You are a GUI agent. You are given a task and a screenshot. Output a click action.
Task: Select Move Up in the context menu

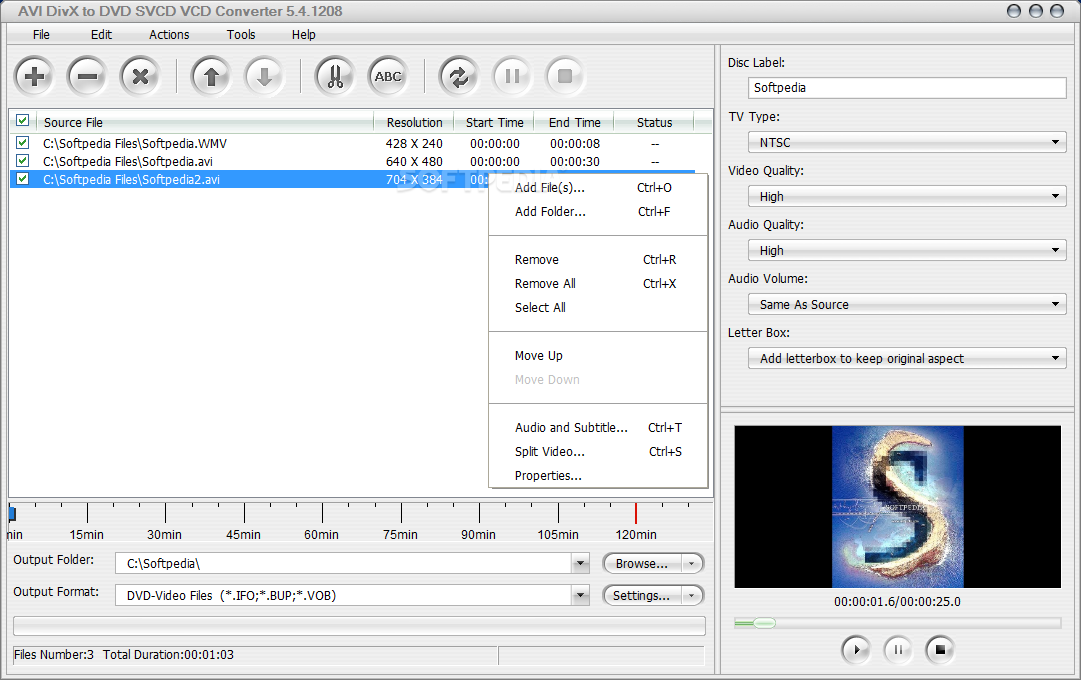click(598, 355)
